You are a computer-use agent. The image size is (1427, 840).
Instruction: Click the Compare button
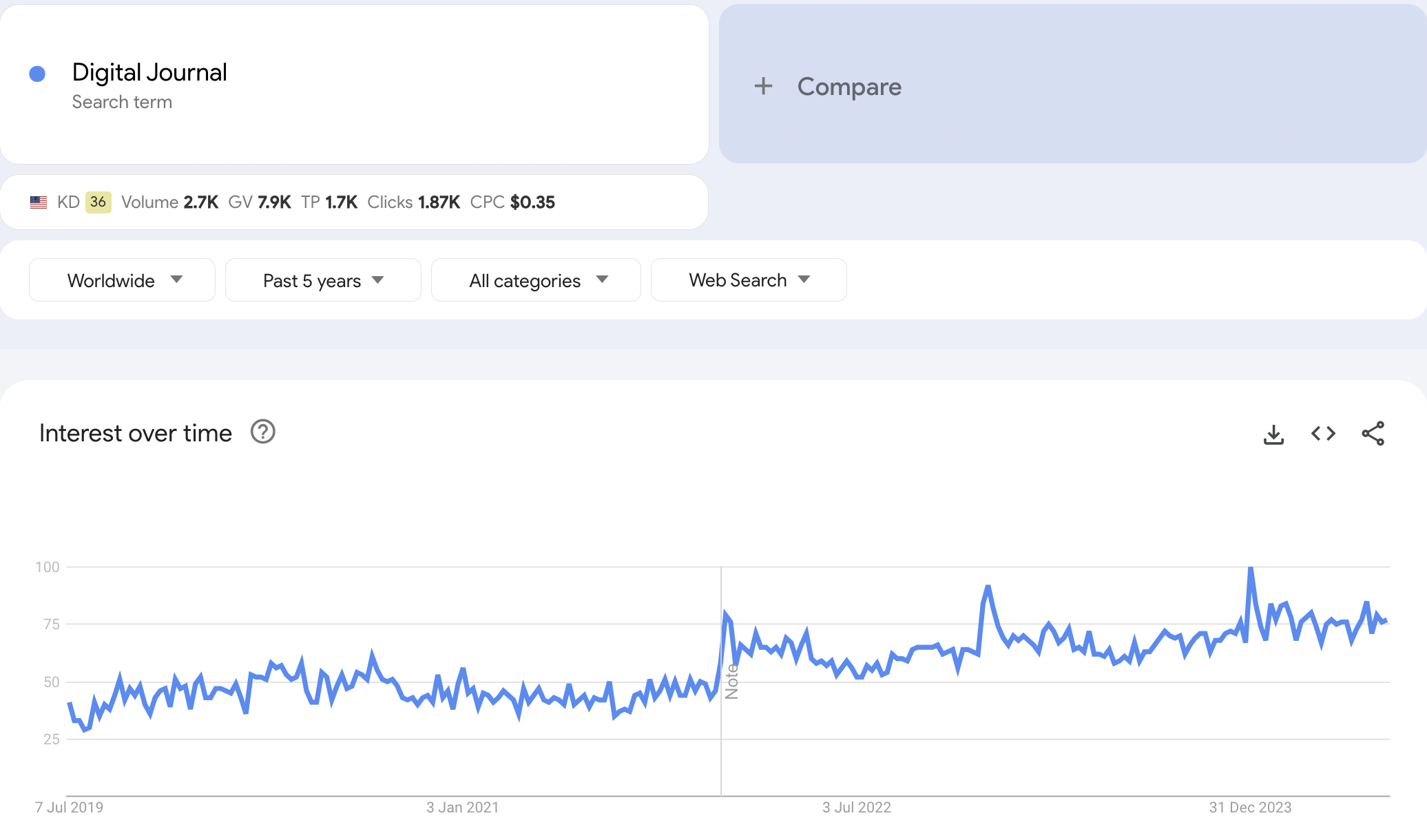pyautogui.click(x=848, y=87)
